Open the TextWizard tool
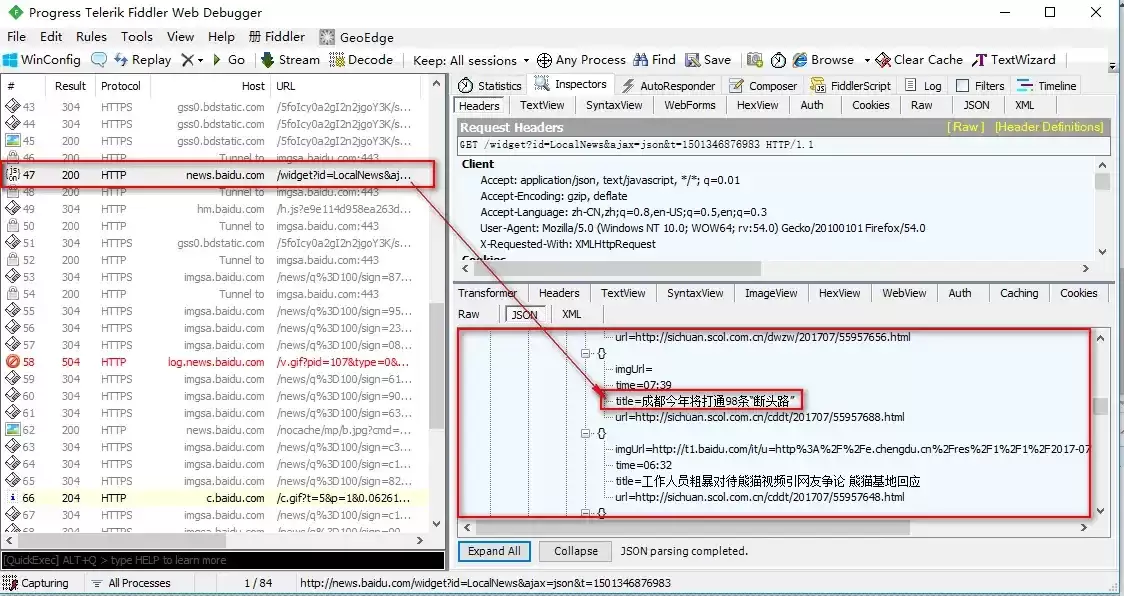 [1014, 60]
